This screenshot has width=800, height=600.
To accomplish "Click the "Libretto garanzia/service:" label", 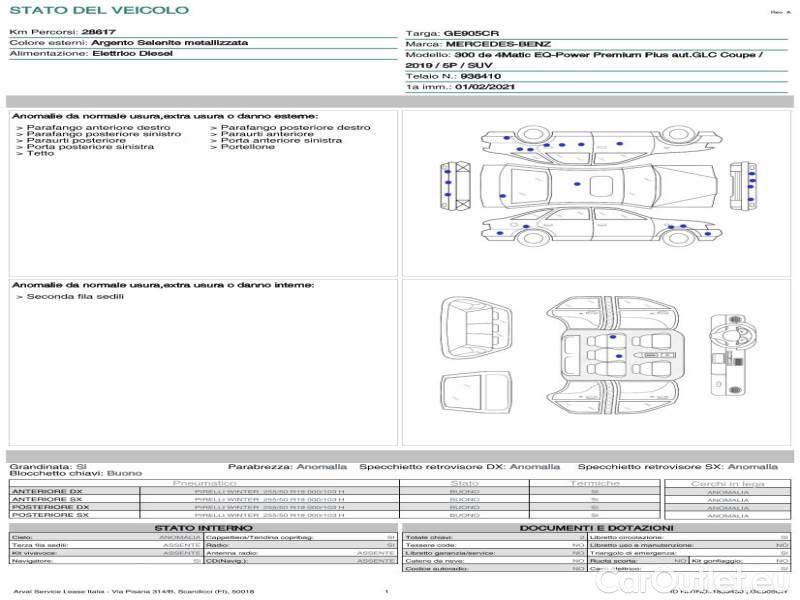I will (450, 553).
